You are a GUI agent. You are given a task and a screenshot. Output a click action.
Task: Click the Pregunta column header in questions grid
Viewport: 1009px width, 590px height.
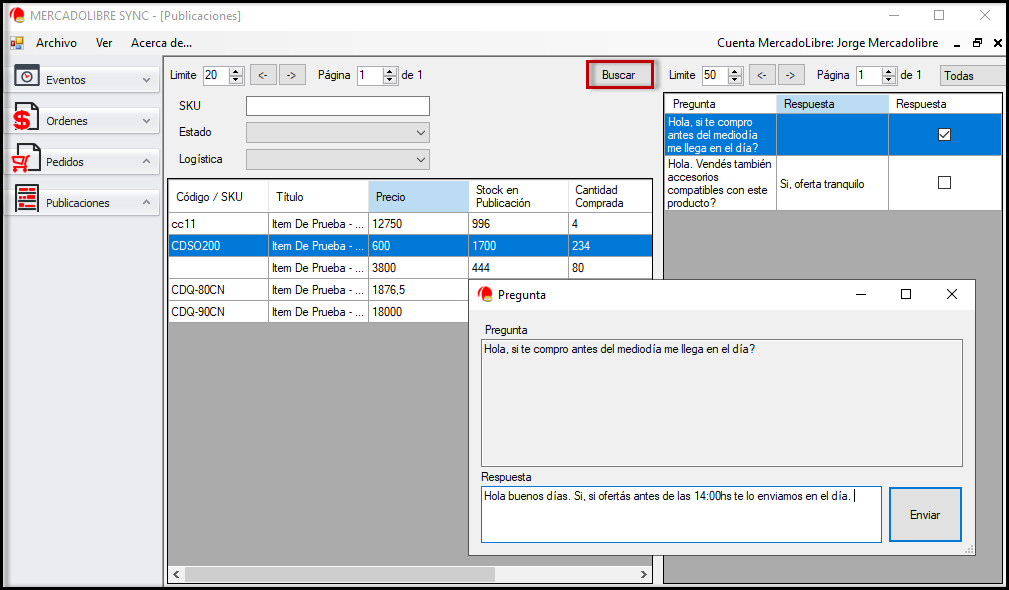coord(720,104)
